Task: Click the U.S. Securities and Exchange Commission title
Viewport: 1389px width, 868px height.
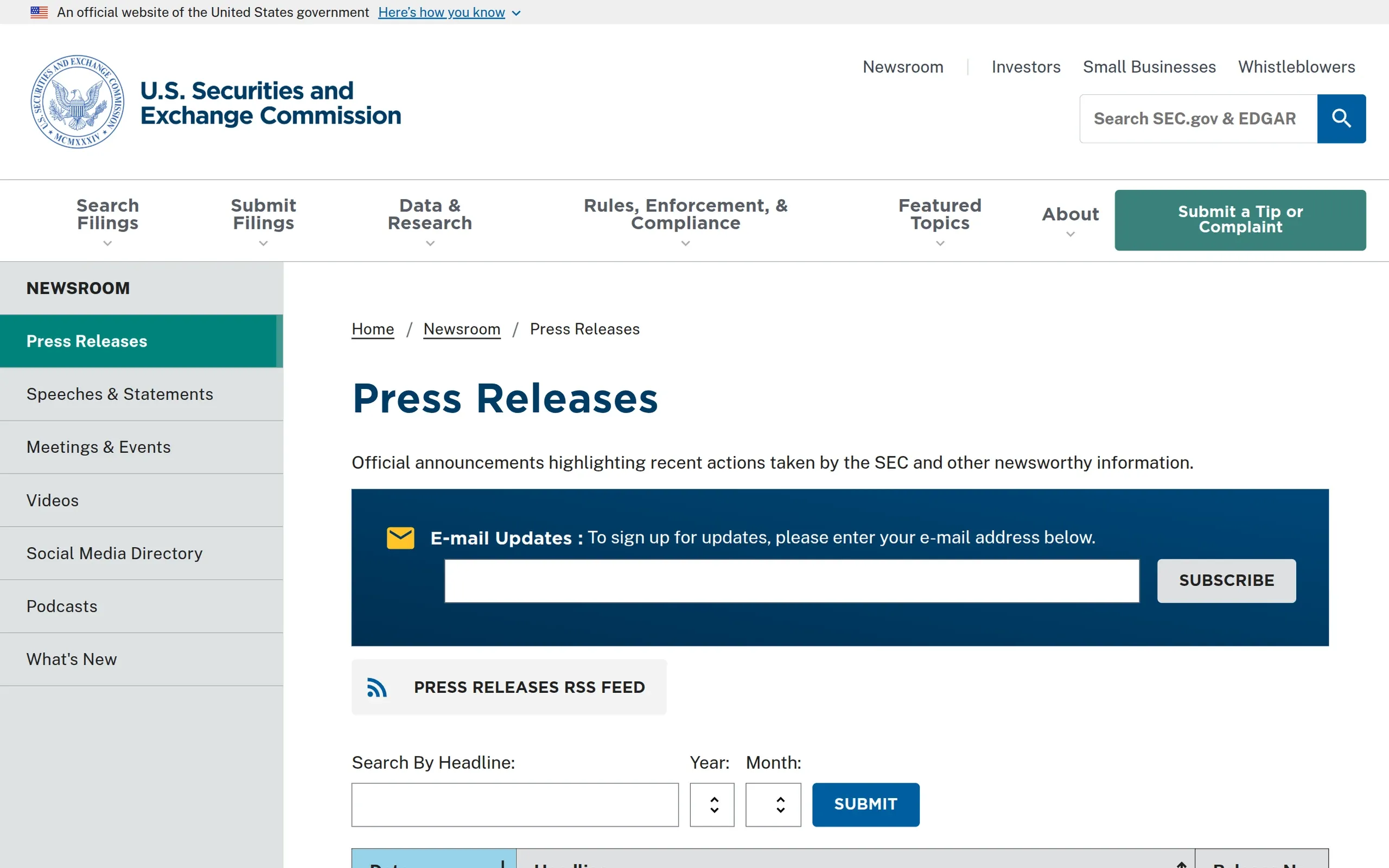Action: tap(270, 103)
